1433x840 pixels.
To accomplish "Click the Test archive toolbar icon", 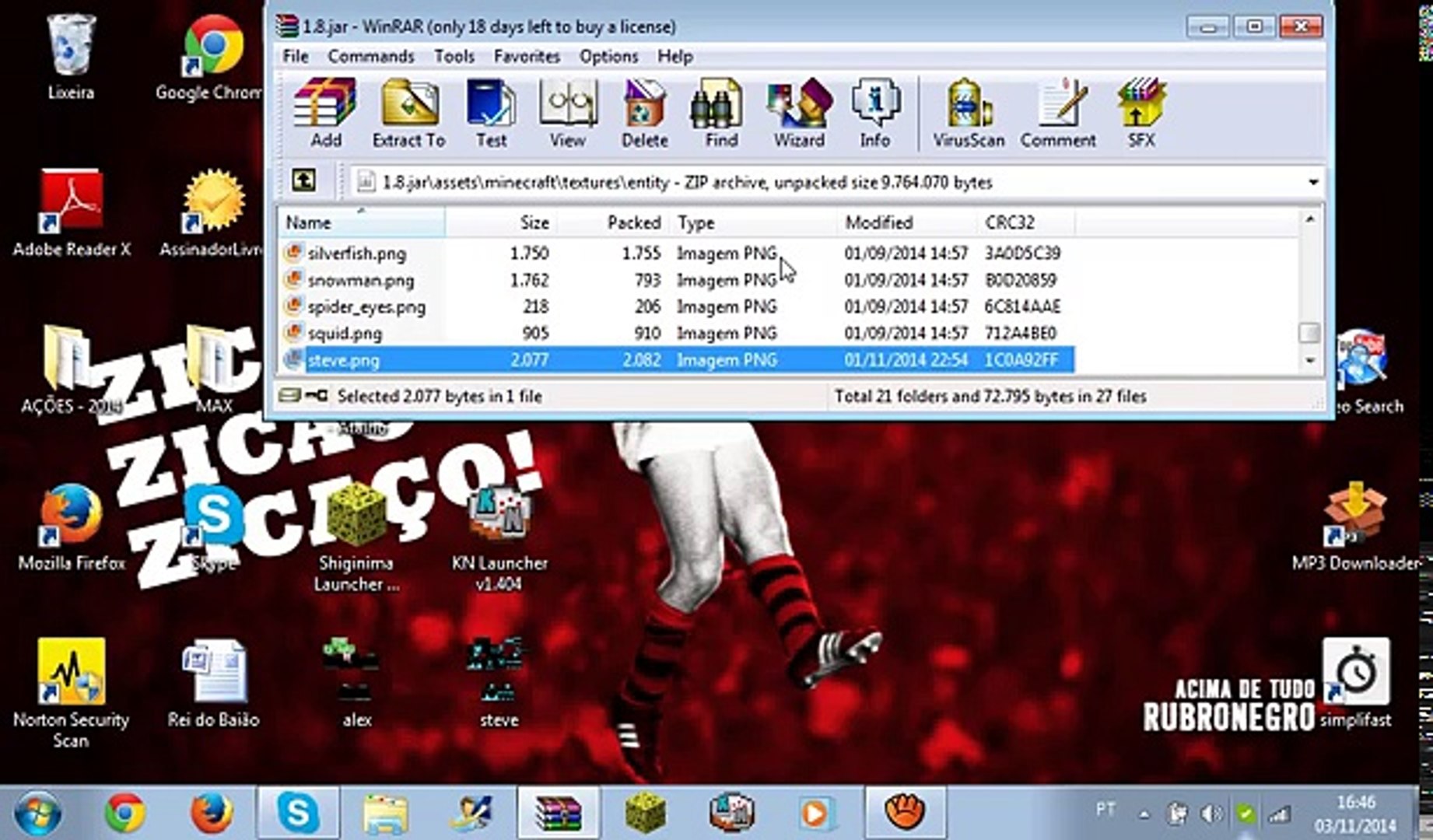I will point(491,114).
